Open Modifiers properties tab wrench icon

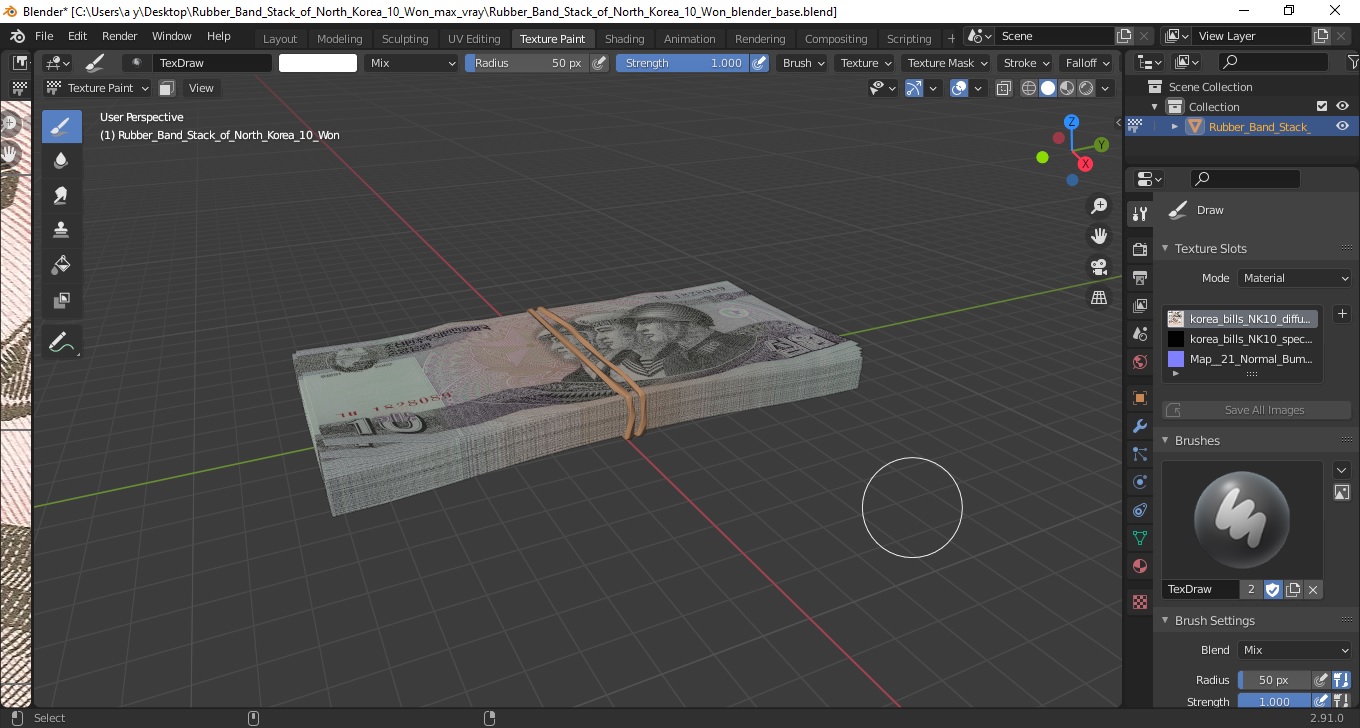click(x=1139, y=426)
